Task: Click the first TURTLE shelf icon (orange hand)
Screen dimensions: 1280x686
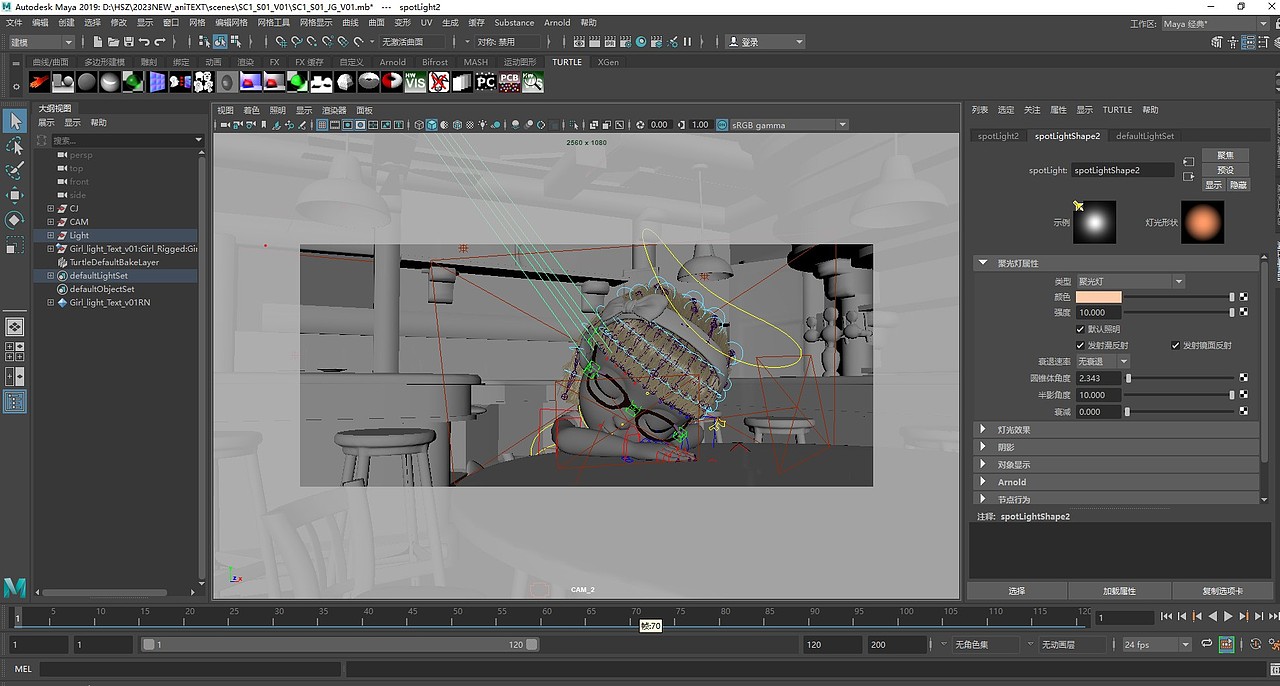Action: [x=40, y=82]
